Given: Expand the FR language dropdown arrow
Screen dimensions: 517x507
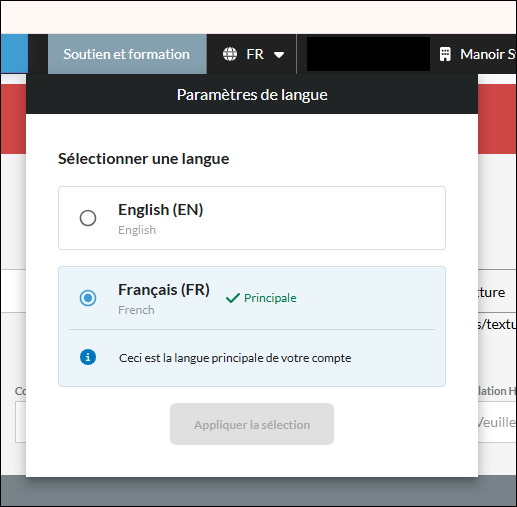Looking at the screenshot, I should click(x=279, y=55).
